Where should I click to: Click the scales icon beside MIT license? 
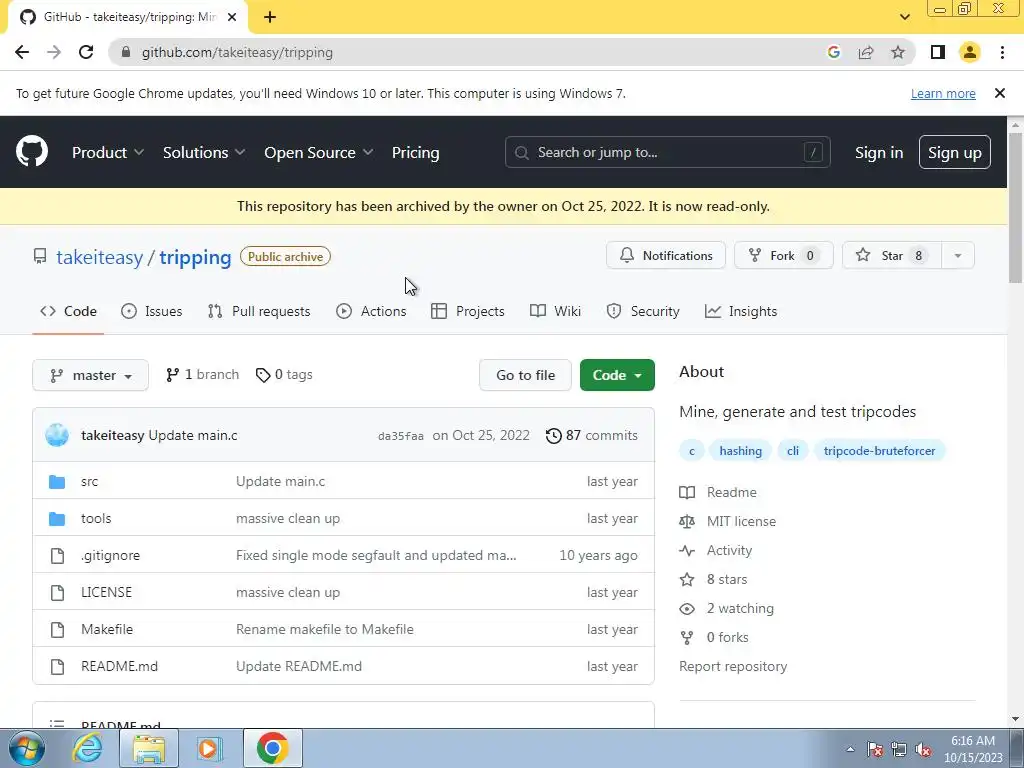687,522
